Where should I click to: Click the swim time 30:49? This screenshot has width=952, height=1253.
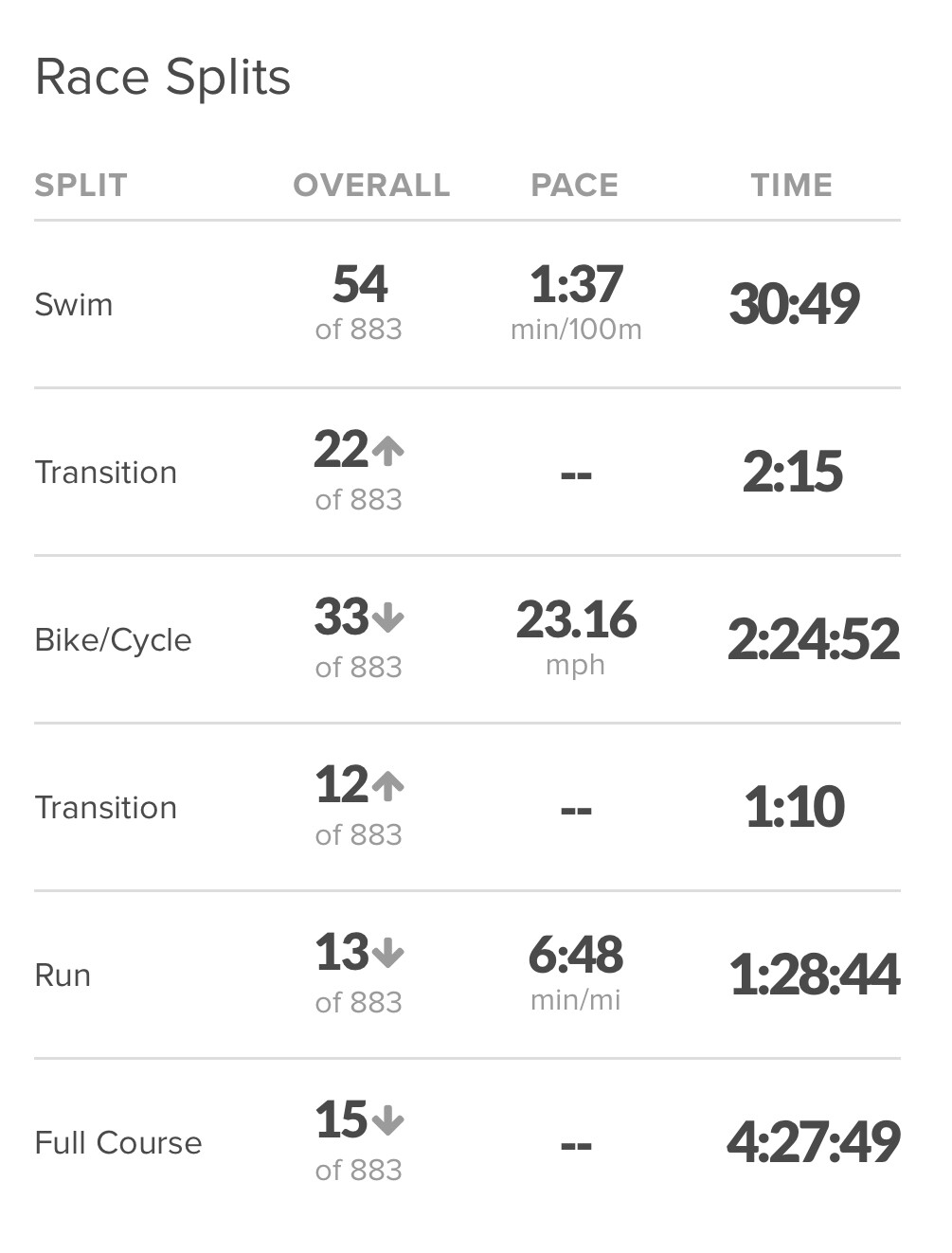pyautogui.click(x=794, y=304)
